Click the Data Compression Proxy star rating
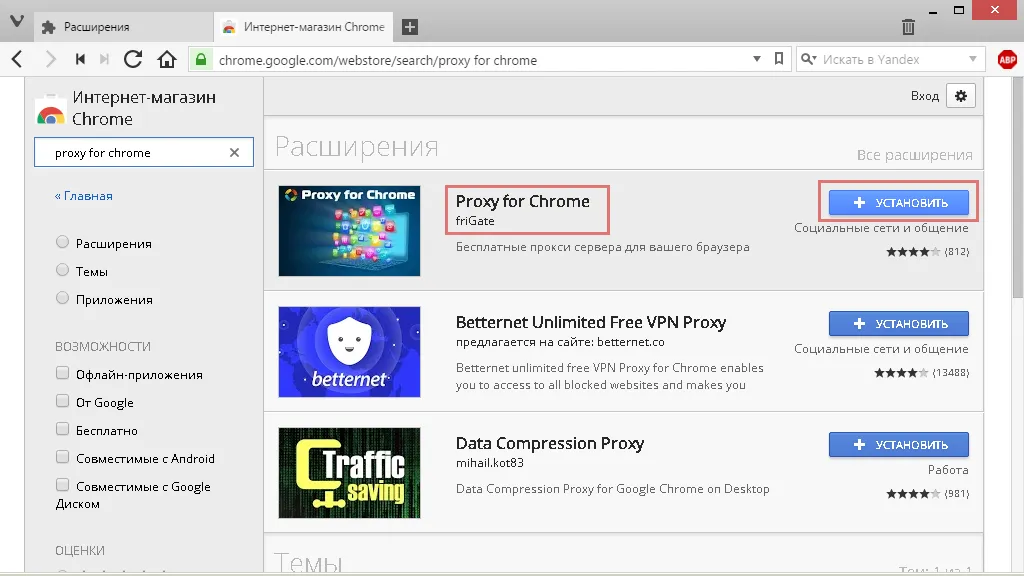The width and height of the screenshot is (1024, 576). pyautogui.click(x=913, y=494)
